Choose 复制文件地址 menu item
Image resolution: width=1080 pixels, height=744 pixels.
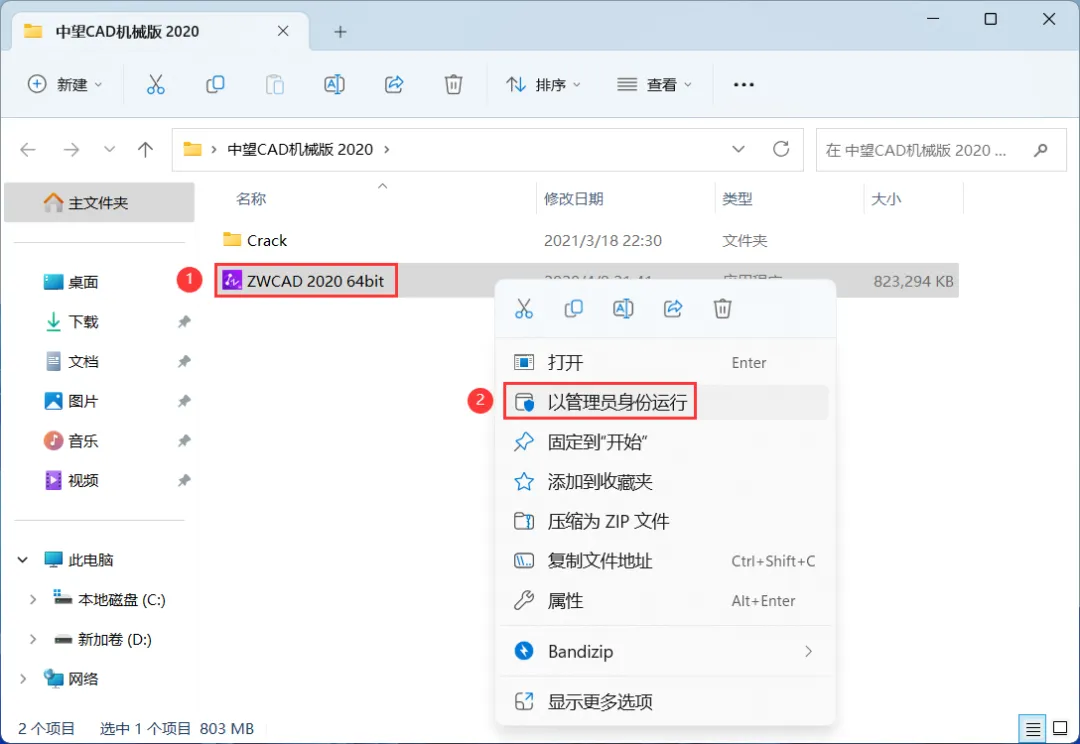665,561
